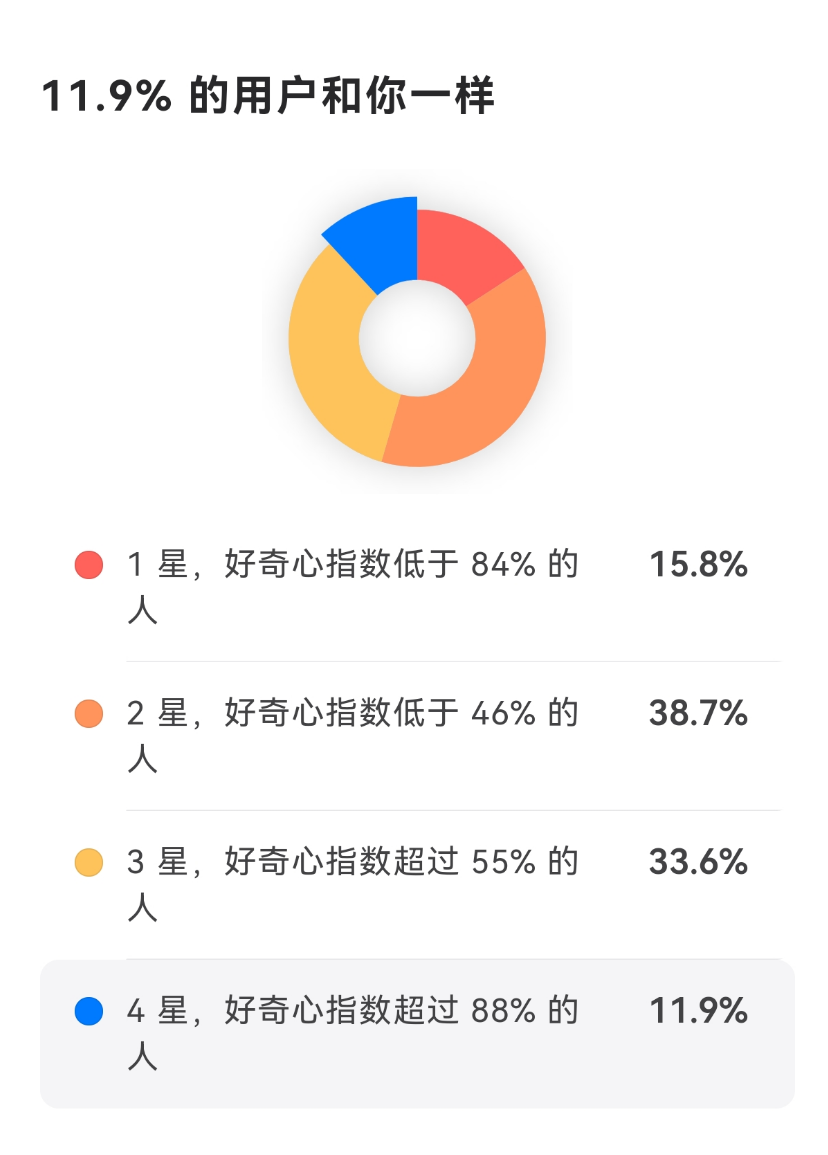Screen dimensions: 828x1155
Task: Click the 15.8% percentage value
Action: (x=698, y=565)
